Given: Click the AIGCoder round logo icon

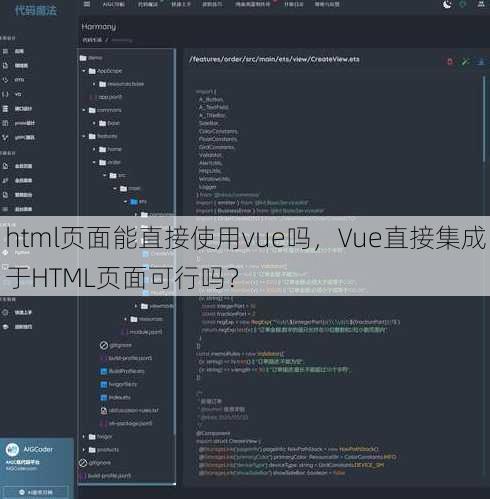Looking at the screenshot, I should click(12, 450).
